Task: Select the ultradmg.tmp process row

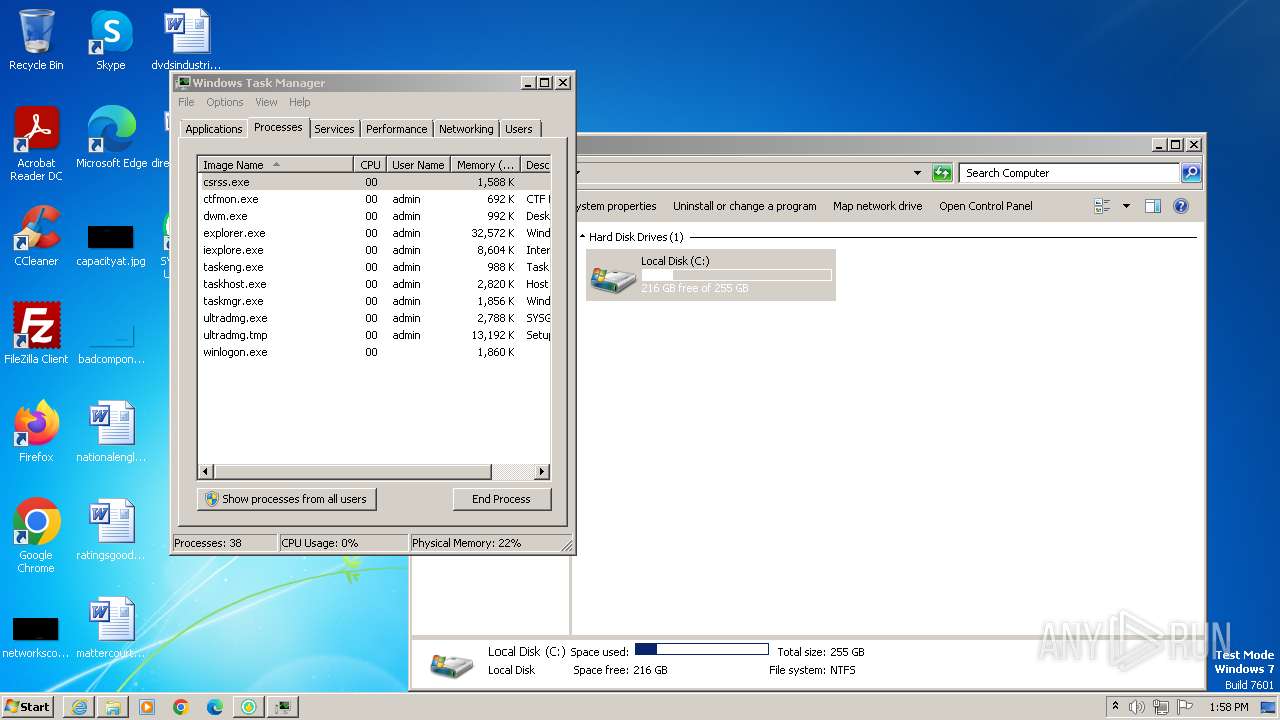Action: pyautogui.click(x=374, y=335)
